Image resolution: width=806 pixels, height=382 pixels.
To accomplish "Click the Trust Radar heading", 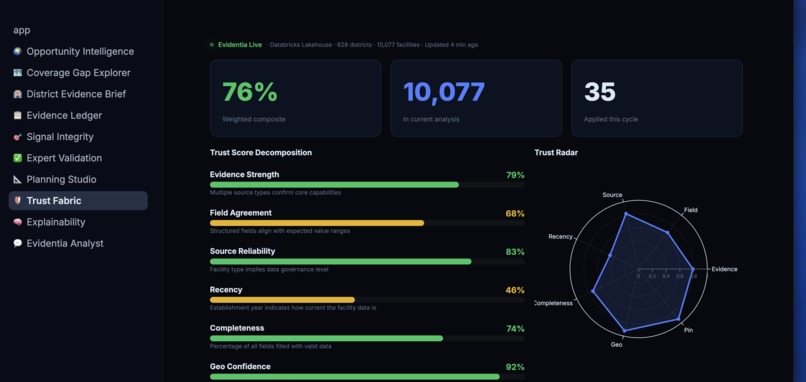I will [556, 153].
